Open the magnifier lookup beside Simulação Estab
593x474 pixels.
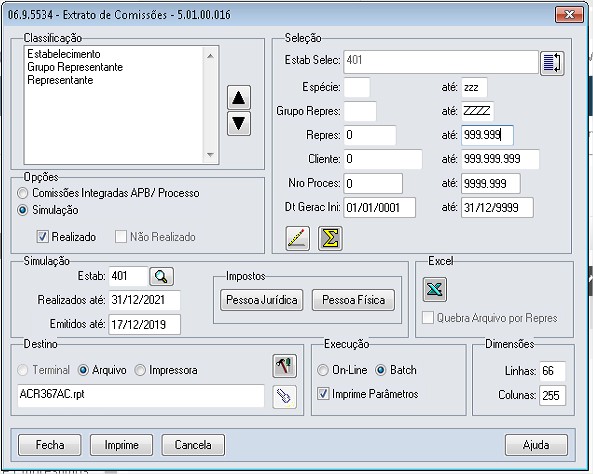161,277
